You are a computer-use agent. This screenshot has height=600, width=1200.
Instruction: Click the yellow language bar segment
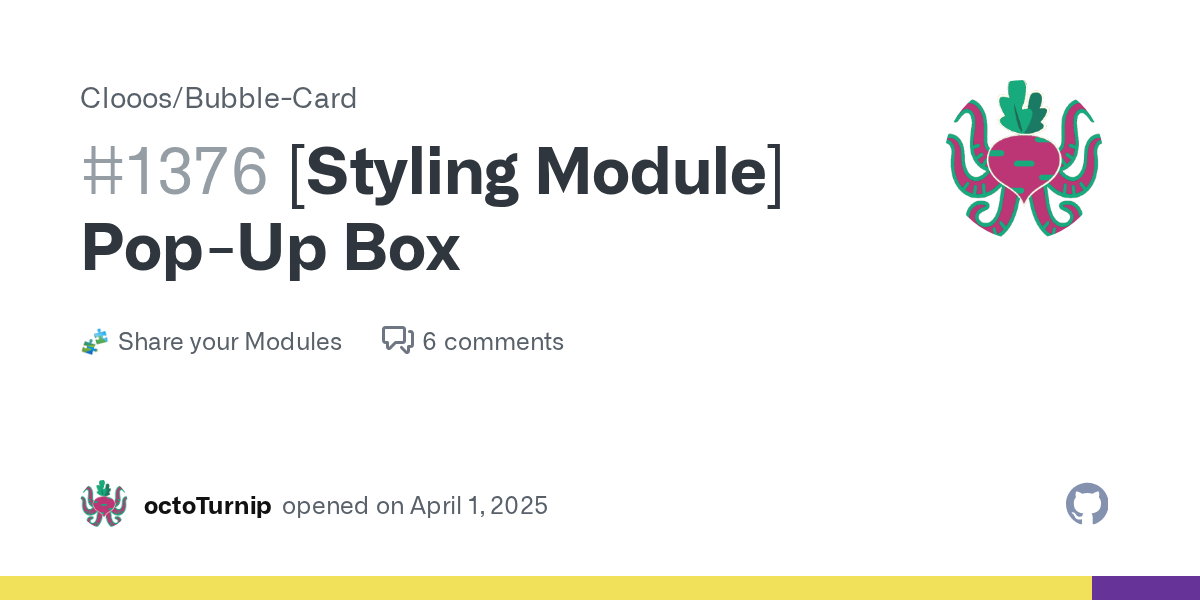(x=546, y=588)
